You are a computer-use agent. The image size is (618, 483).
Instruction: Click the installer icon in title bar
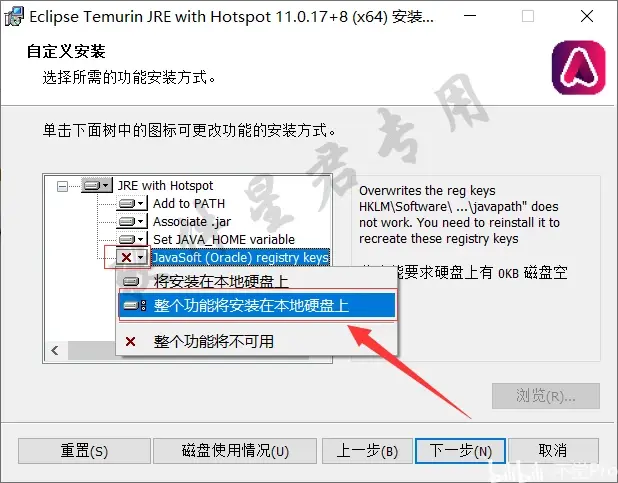click(x=14, y=17)
